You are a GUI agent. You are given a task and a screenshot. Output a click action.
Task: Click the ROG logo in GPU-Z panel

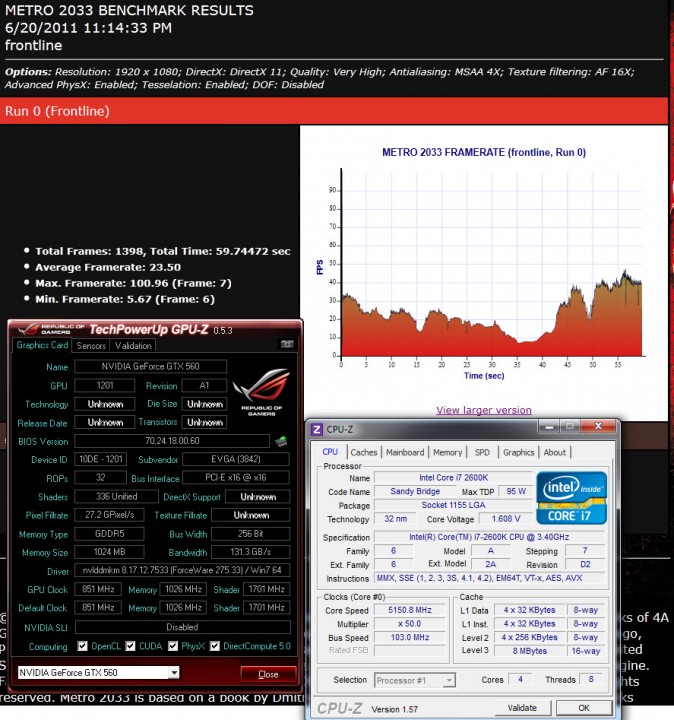(262, 392)
